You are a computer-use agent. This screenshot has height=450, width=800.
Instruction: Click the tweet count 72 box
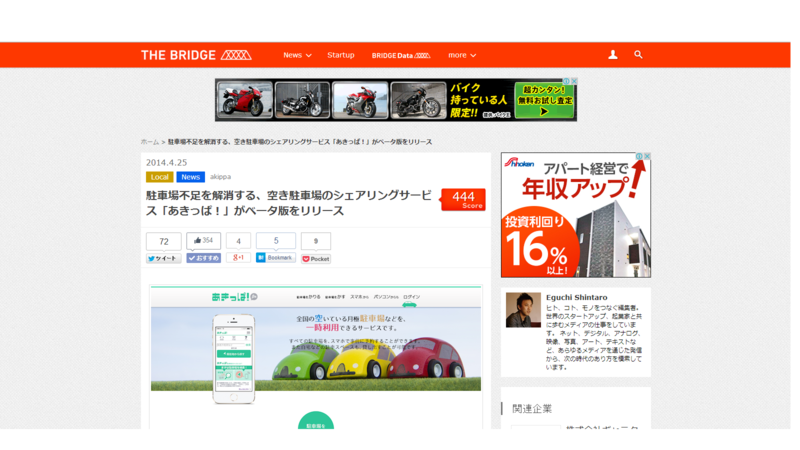(x=163, y=241)
